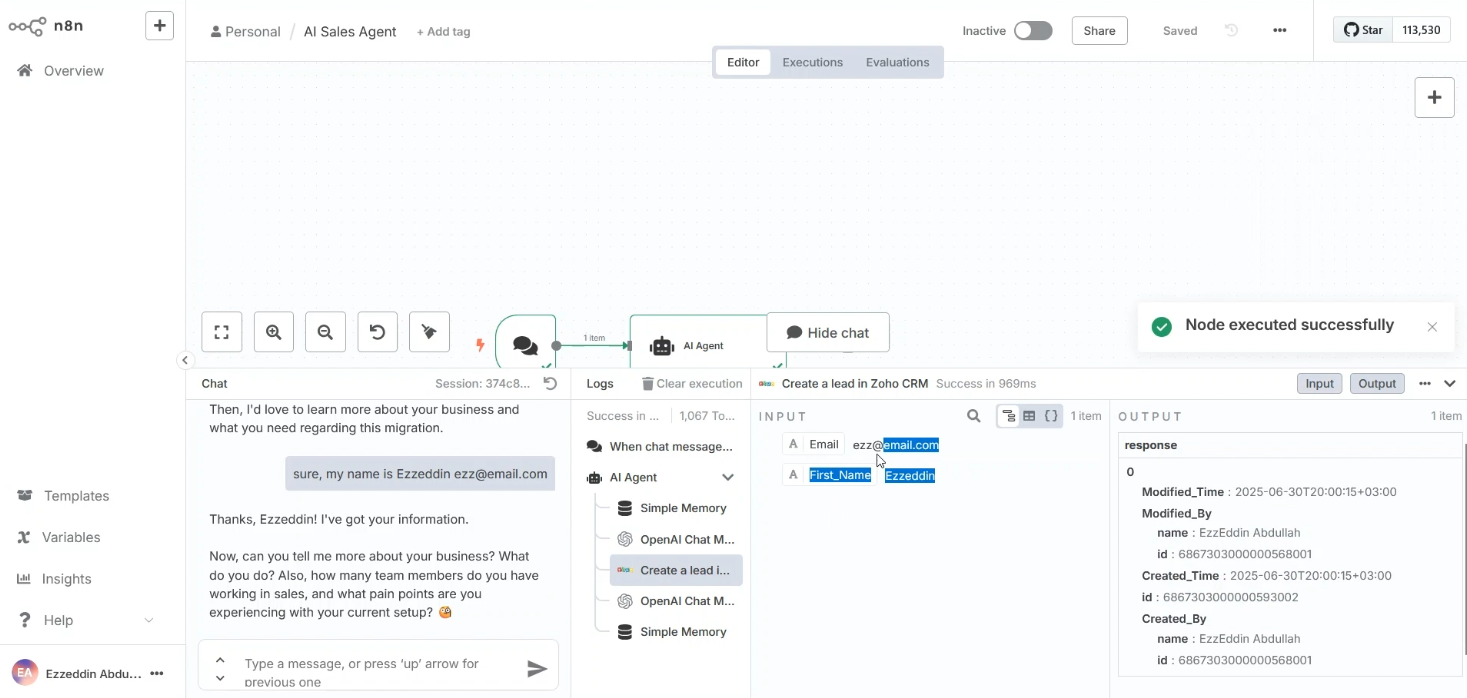
Task: Select first Simple Memory log entry
Action: pyautogui.click(x=674, y=508)
